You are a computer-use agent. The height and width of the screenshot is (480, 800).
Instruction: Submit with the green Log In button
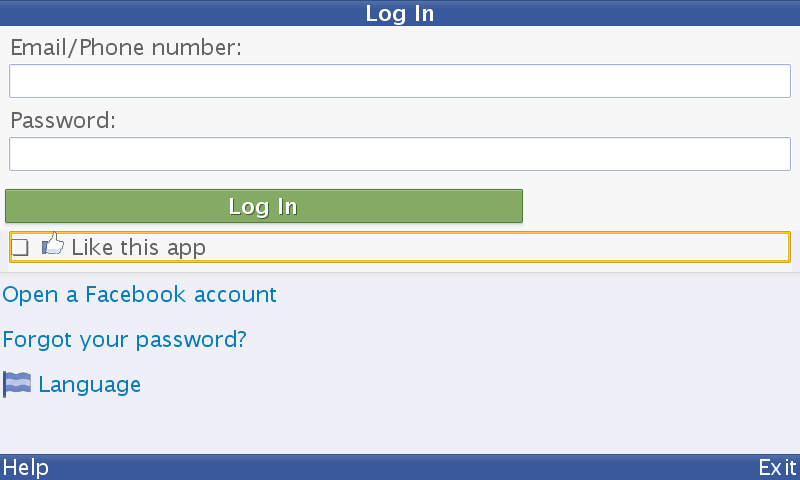point(264,206)
